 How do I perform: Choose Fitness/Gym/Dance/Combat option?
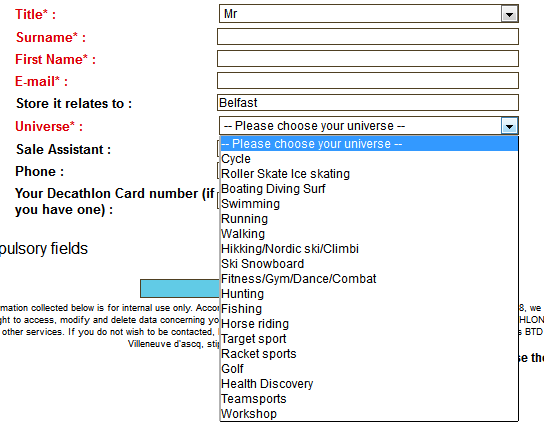tap(369, 279)
